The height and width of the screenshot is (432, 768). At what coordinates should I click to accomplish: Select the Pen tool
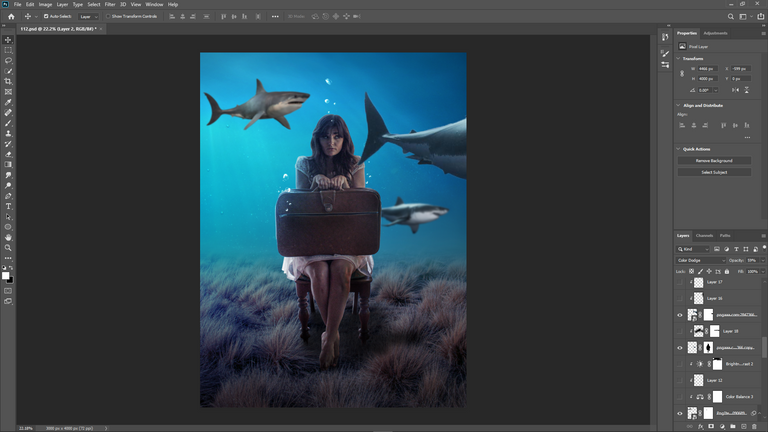coord(8,196)
